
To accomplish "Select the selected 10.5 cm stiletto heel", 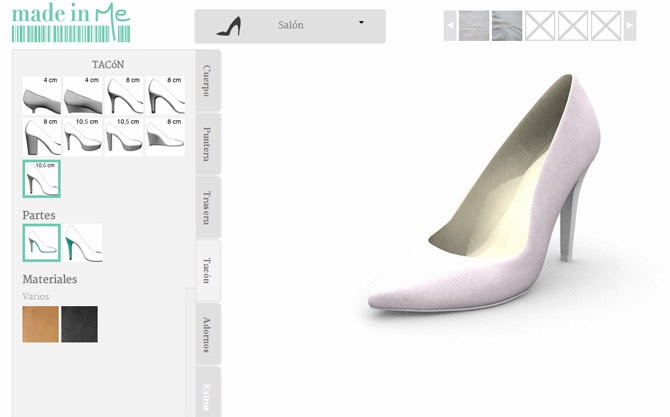I will 41,179.
